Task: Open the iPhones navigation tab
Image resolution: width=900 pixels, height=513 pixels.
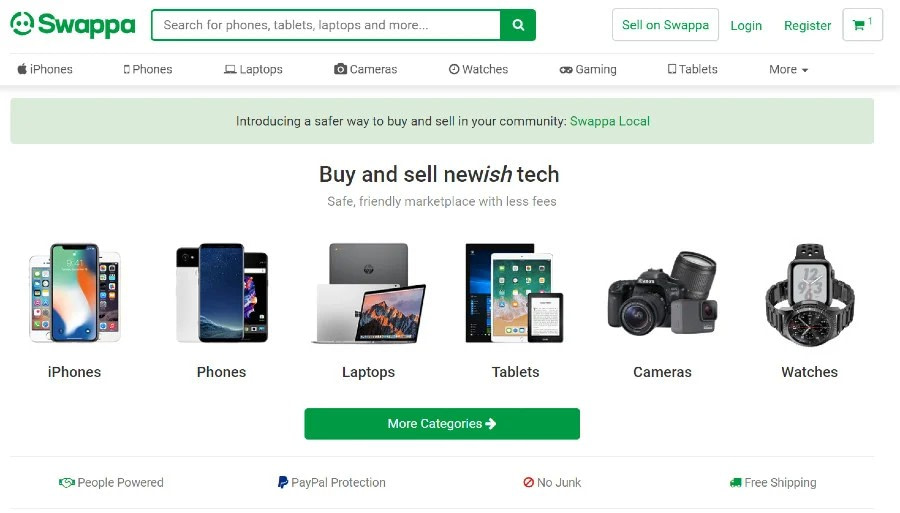Action: coord(45,70)
